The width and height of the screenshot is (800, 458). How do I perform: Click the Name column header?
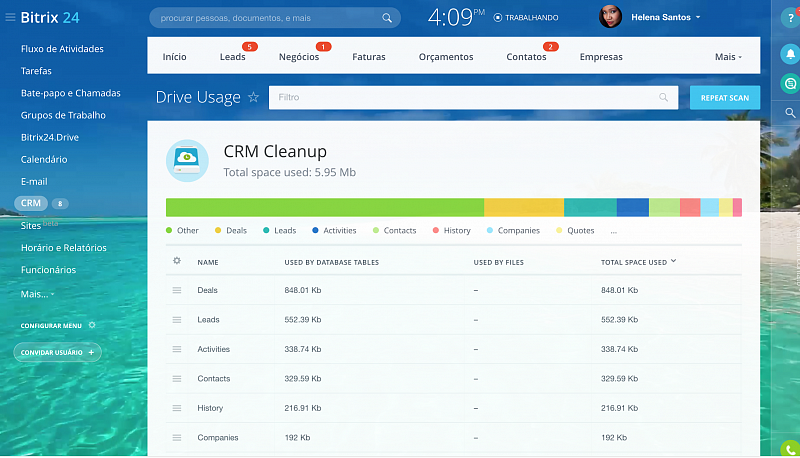tap(208, 262)
